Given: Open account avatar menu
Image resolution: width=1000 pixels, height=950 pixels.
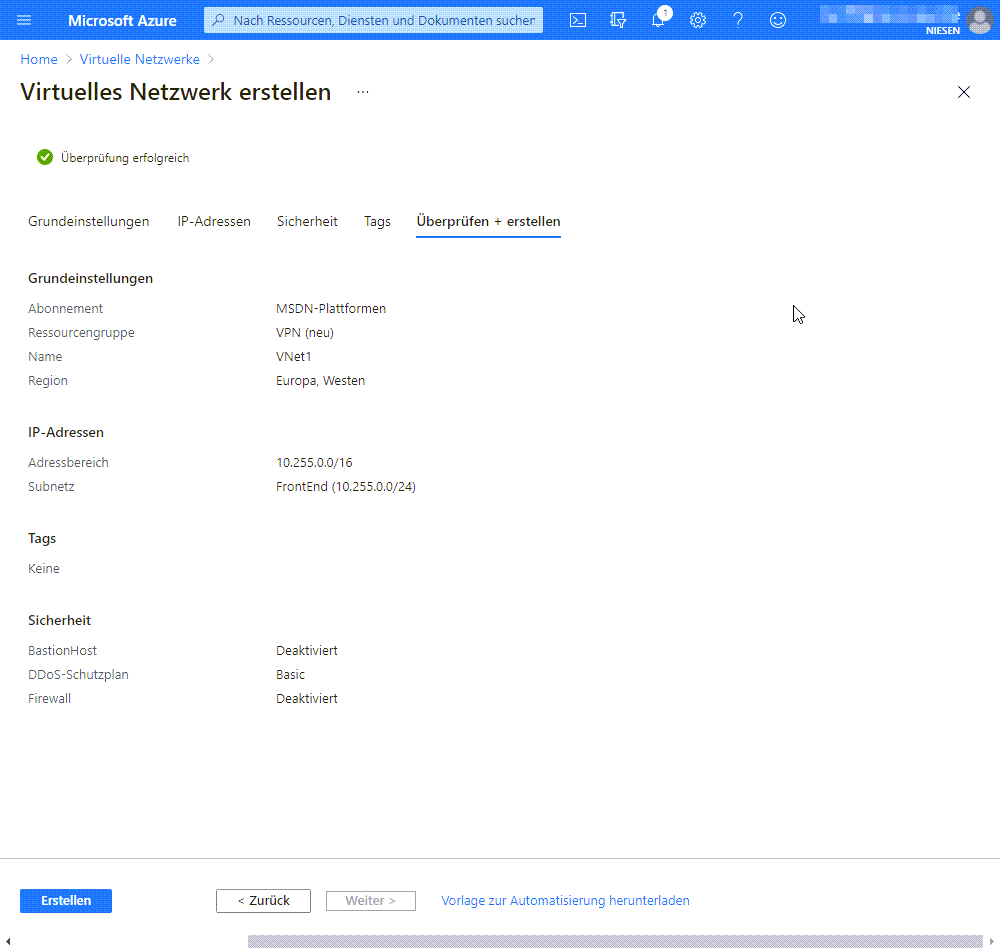Looking at the screenshot, I should [x=980, y=20].
